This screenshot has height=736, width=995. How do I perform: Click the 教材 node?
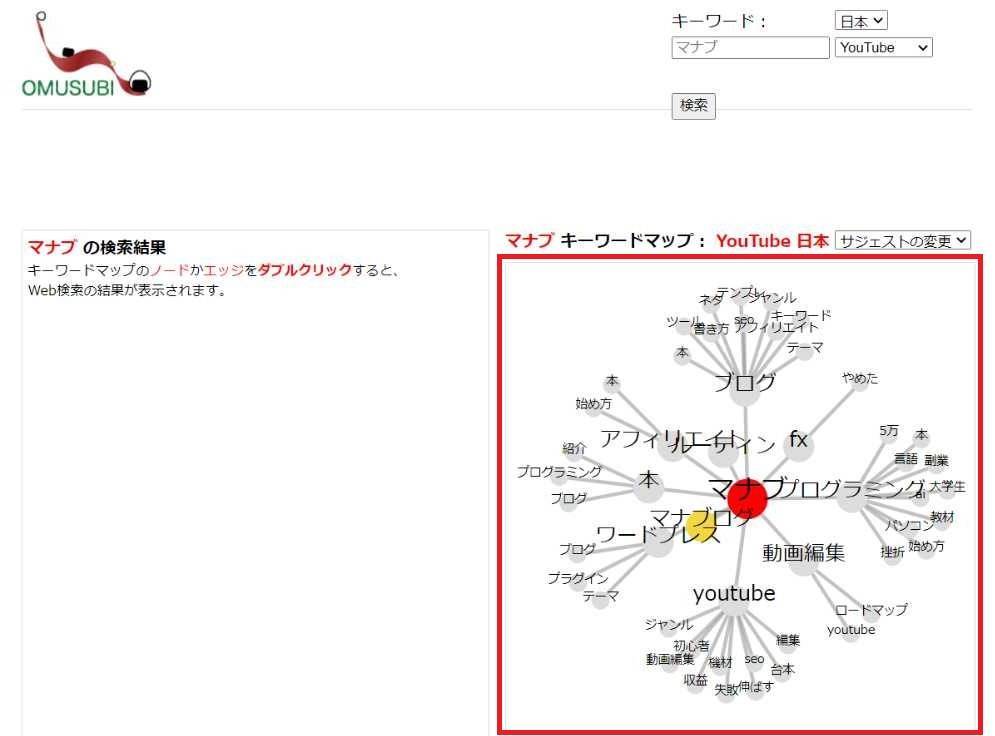[942, 521]
